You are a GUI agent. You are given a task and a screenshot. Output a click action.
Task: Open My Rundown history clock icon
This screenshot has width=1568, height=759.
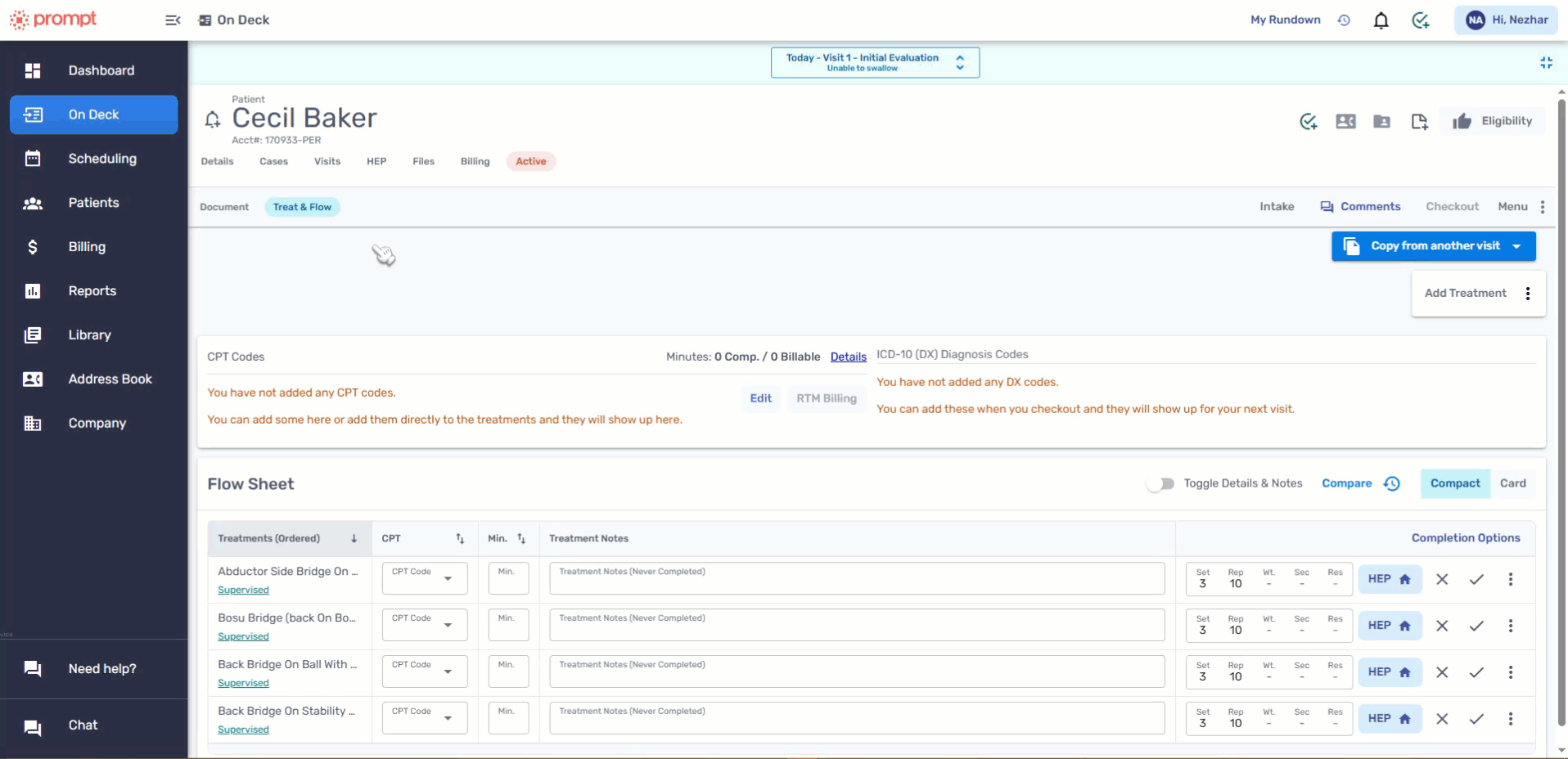point(1344,20)
